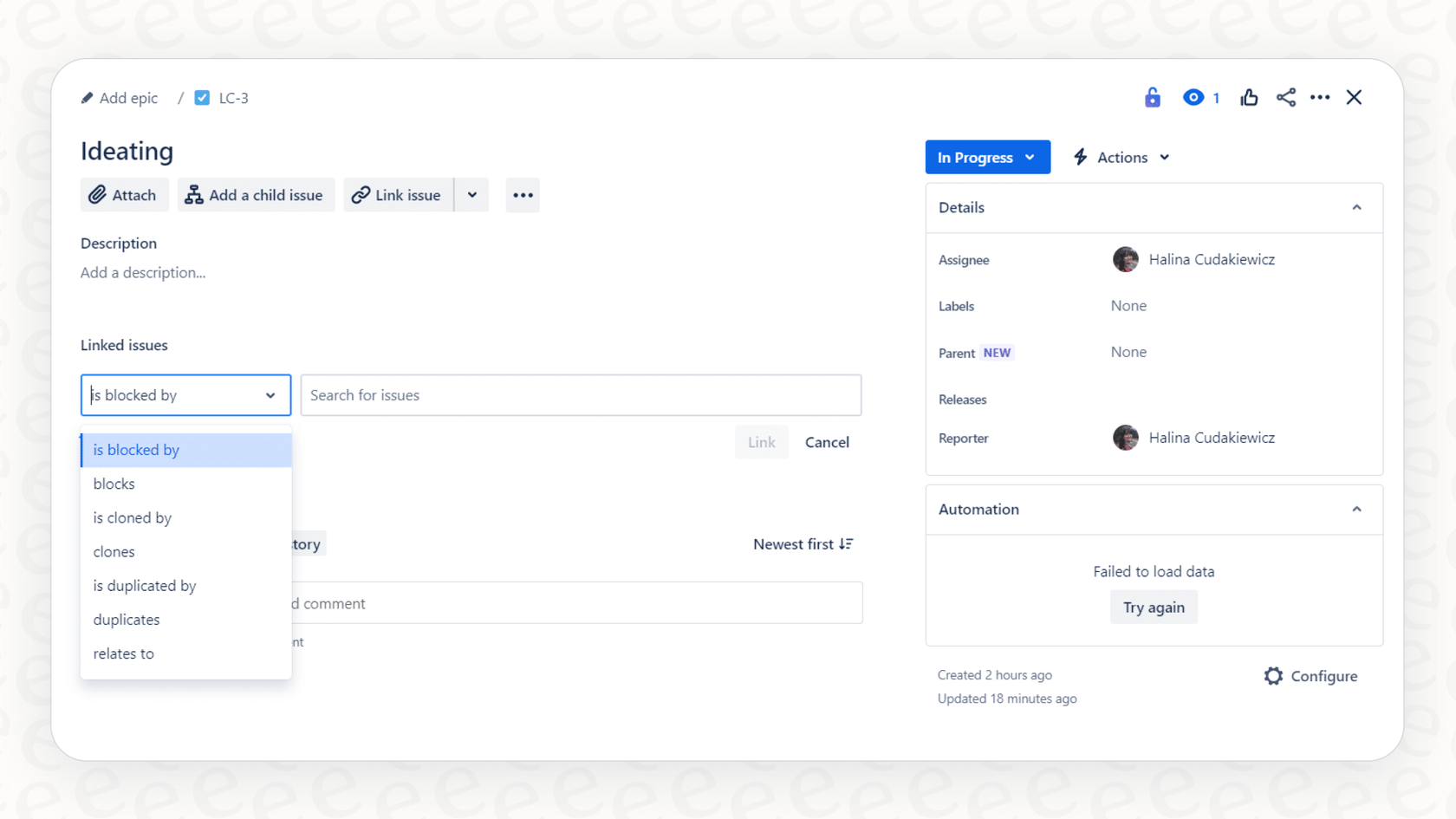The height and width of the screenshot is (819, 1456).
Task: Collapse the Automation panel
Action: (1356, 510)
